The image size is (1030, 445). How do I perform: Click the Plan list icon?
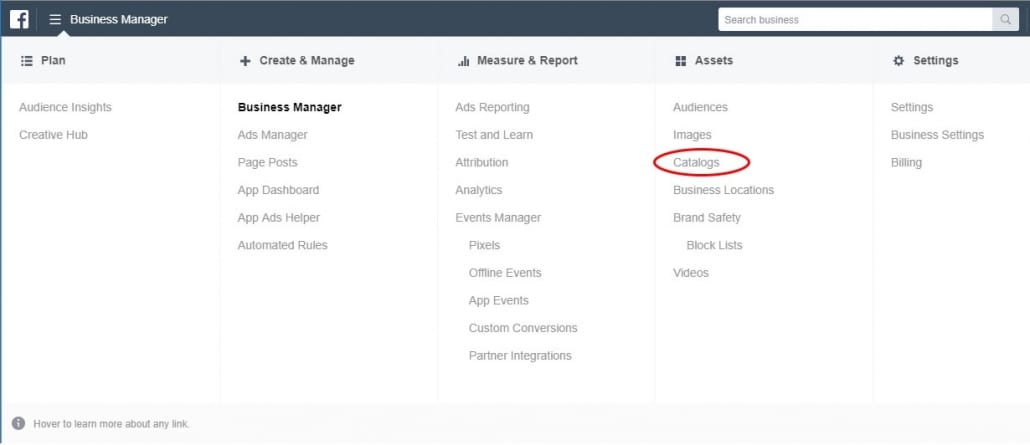coord(27,61)
